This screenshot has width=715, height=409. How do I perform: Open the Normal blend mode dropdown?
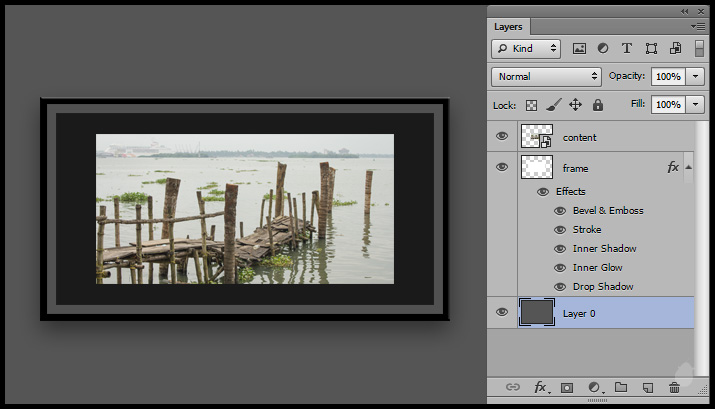pyautogui.click(x=546, y=76)
